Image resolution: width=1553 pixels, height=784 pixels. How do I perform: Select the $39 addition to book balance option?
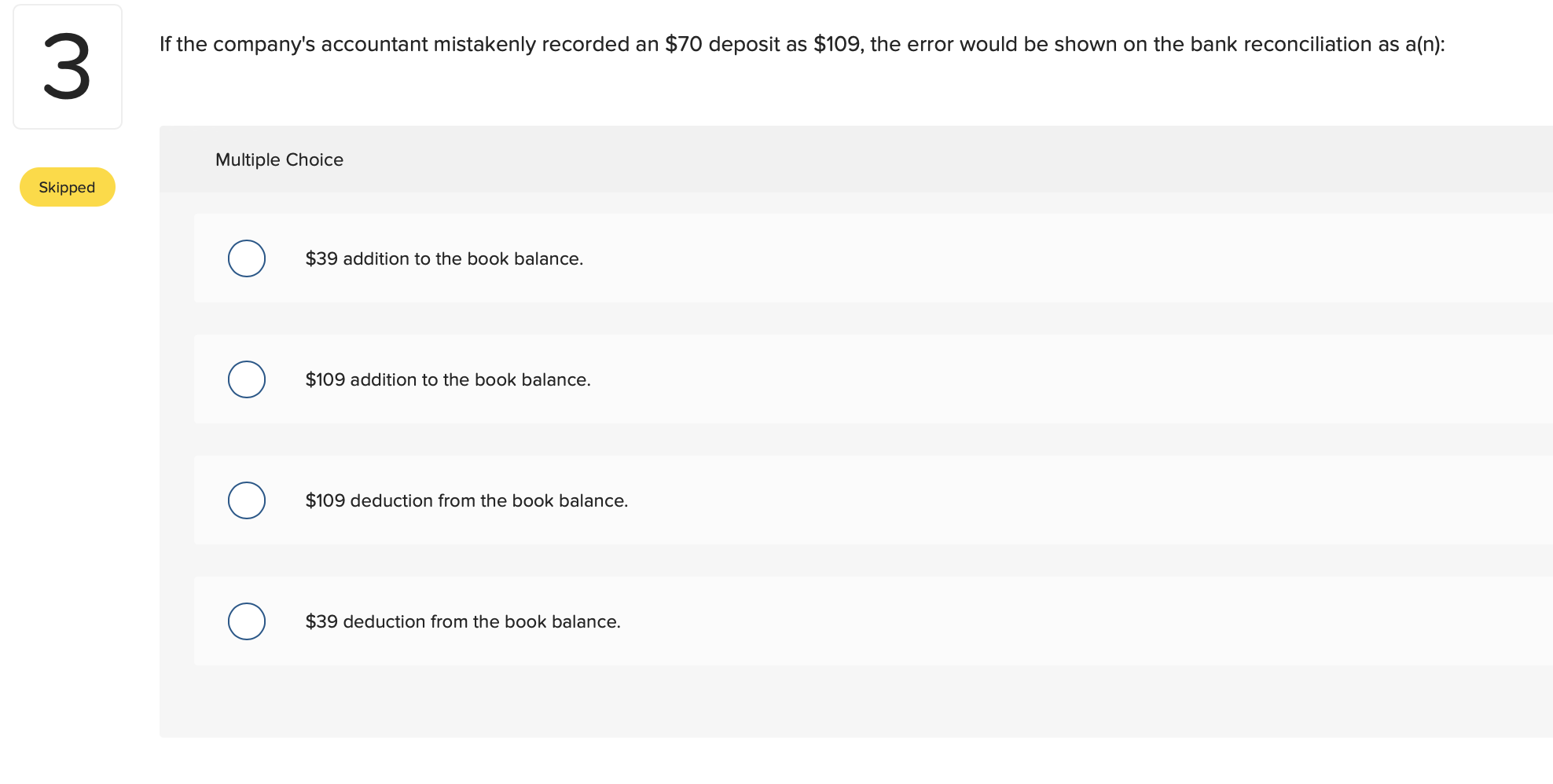[247, 258]
